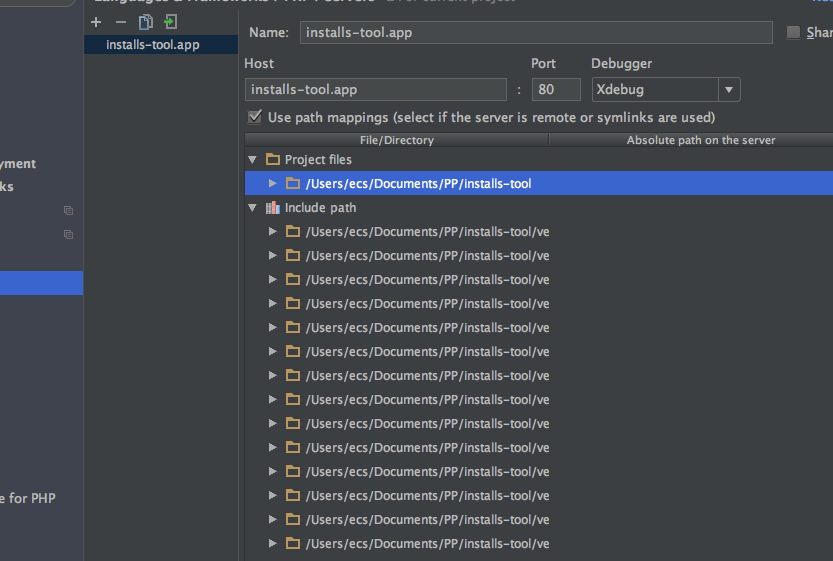Collapse the Project files tree node
Screen dimensions: 833x561
(x=252, y=160)
